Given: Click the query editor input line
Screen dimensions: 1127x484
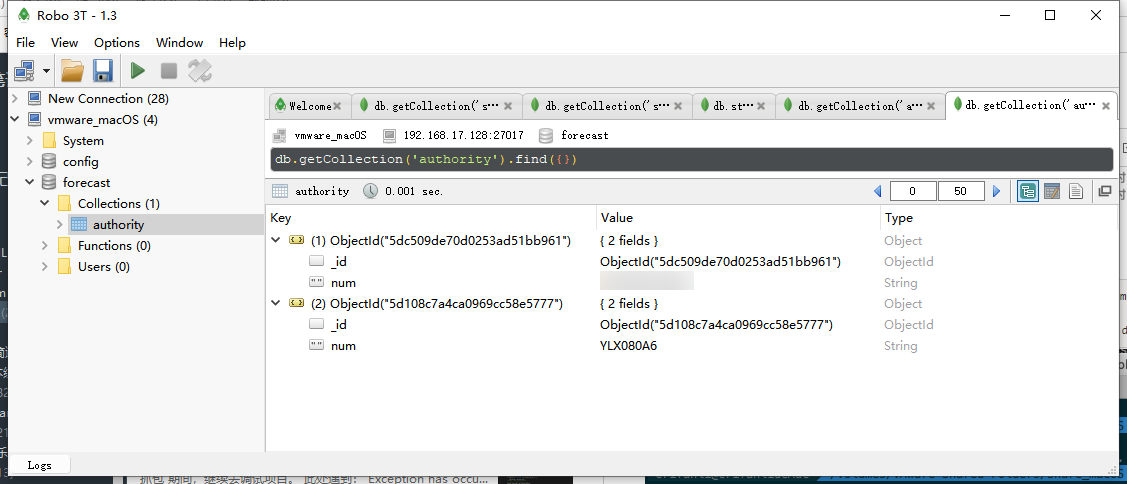Looking at the screenshot, I should pyautogui.click(x=691, y=159).
